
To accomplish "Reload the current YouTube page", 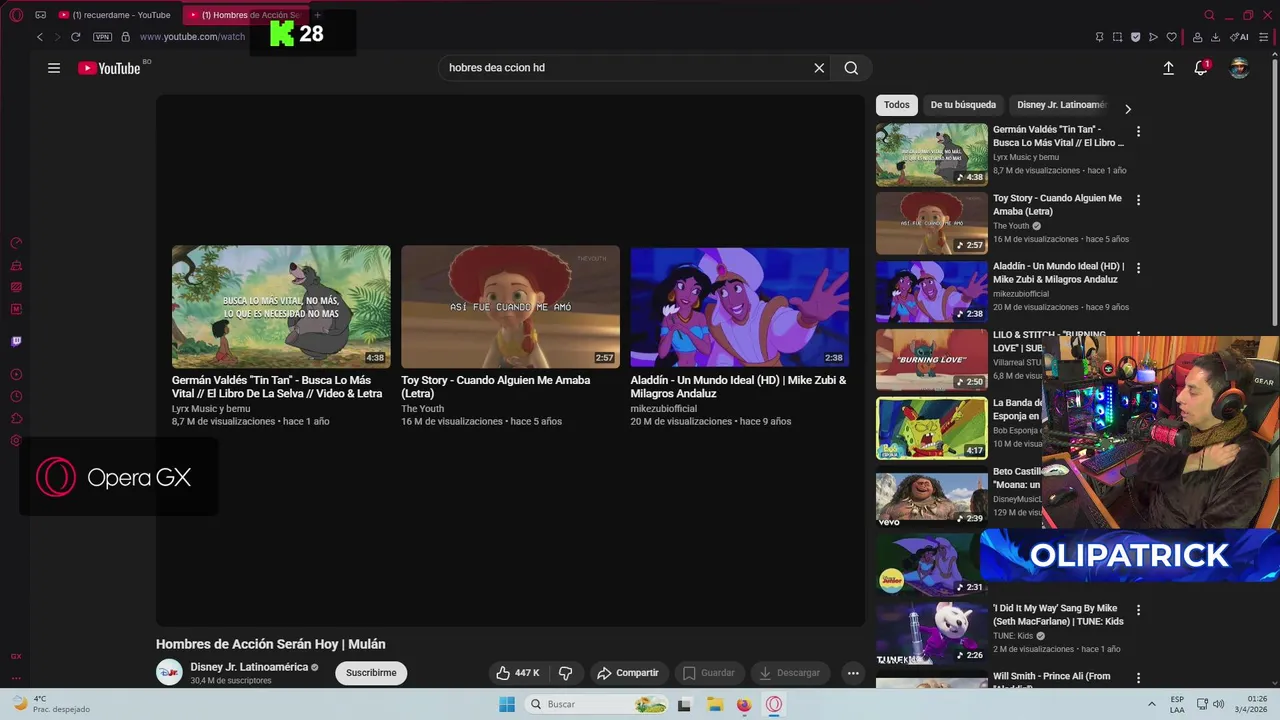I will 75,37.
